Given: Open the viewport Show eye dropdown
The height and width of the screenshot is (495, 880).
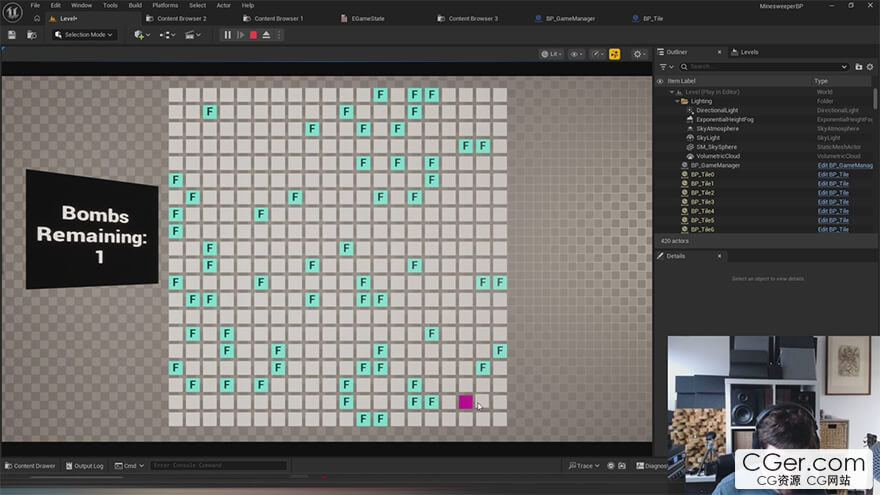Looking at the screenshot, I should point(576,54).
